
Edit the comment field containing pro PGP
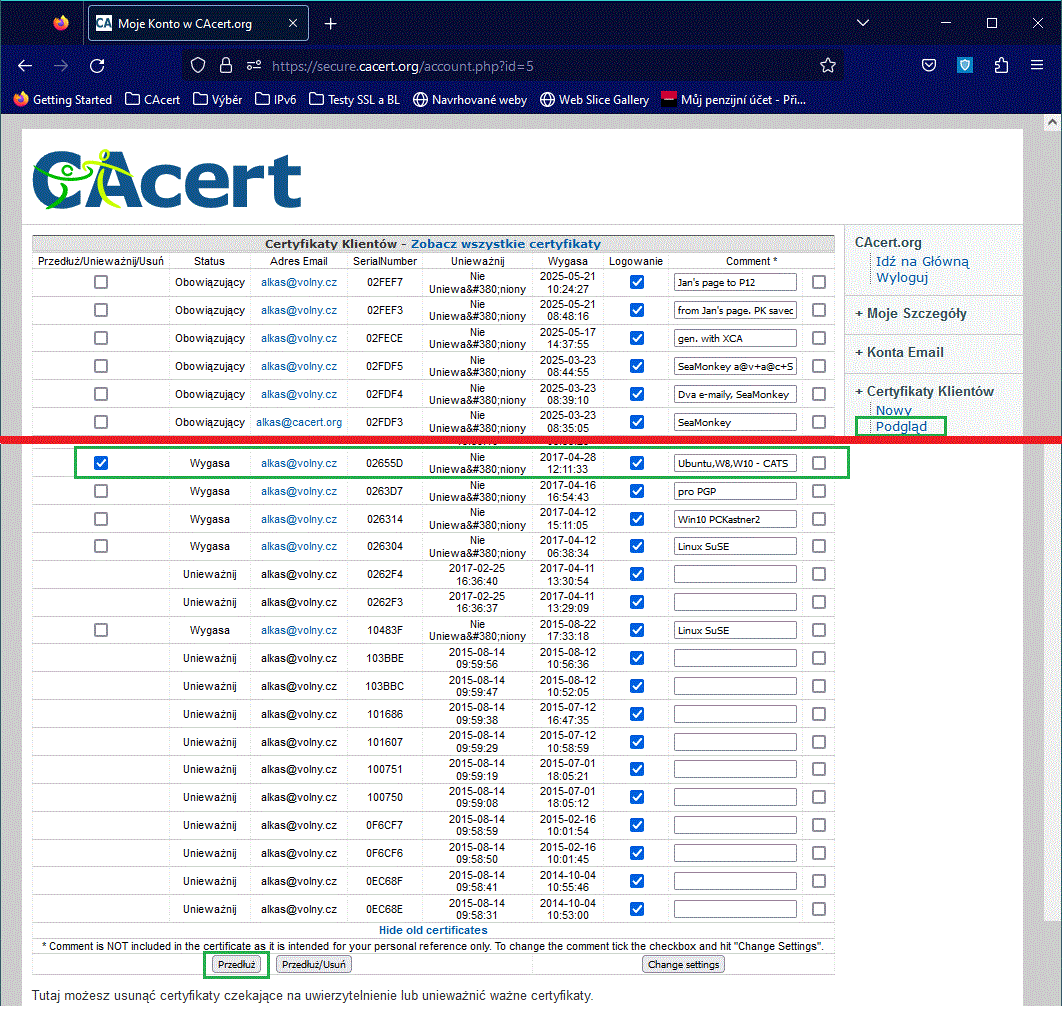735,491
